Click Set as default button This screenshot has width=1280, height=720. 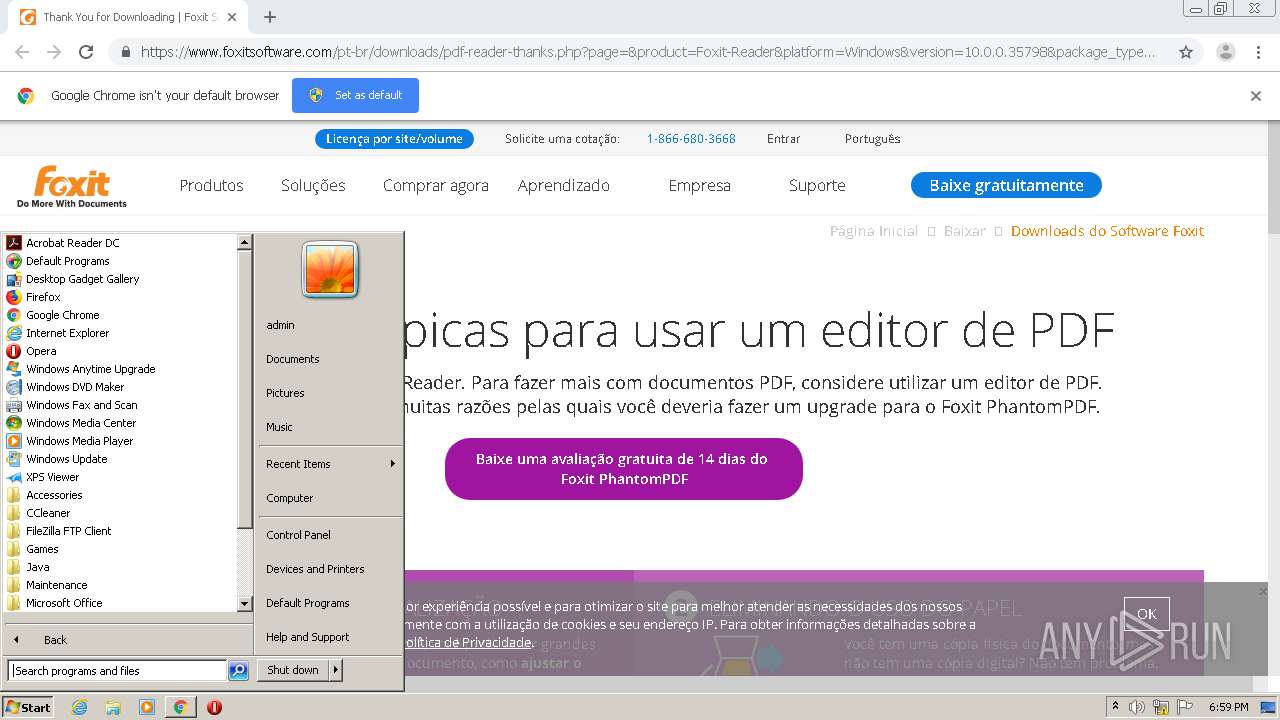point(355,95)
